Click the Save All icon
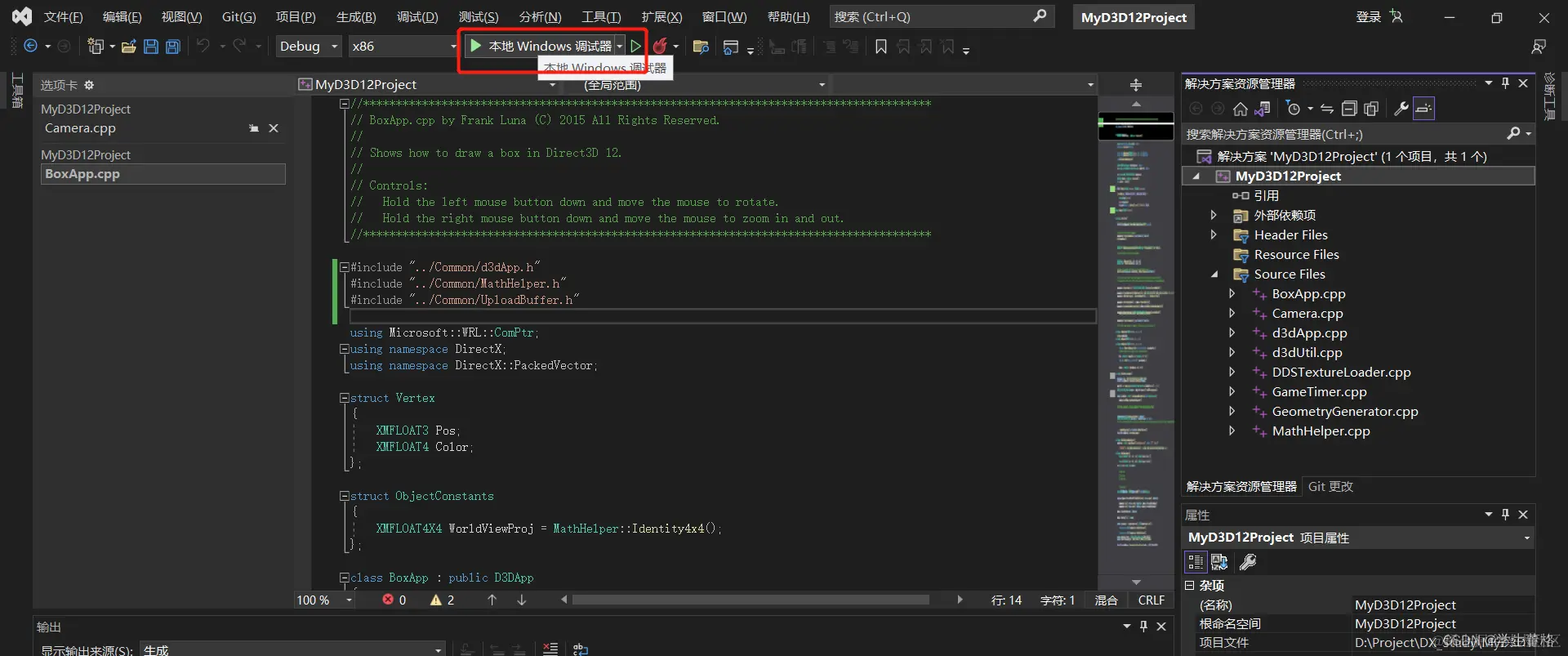 coord(173,47)
